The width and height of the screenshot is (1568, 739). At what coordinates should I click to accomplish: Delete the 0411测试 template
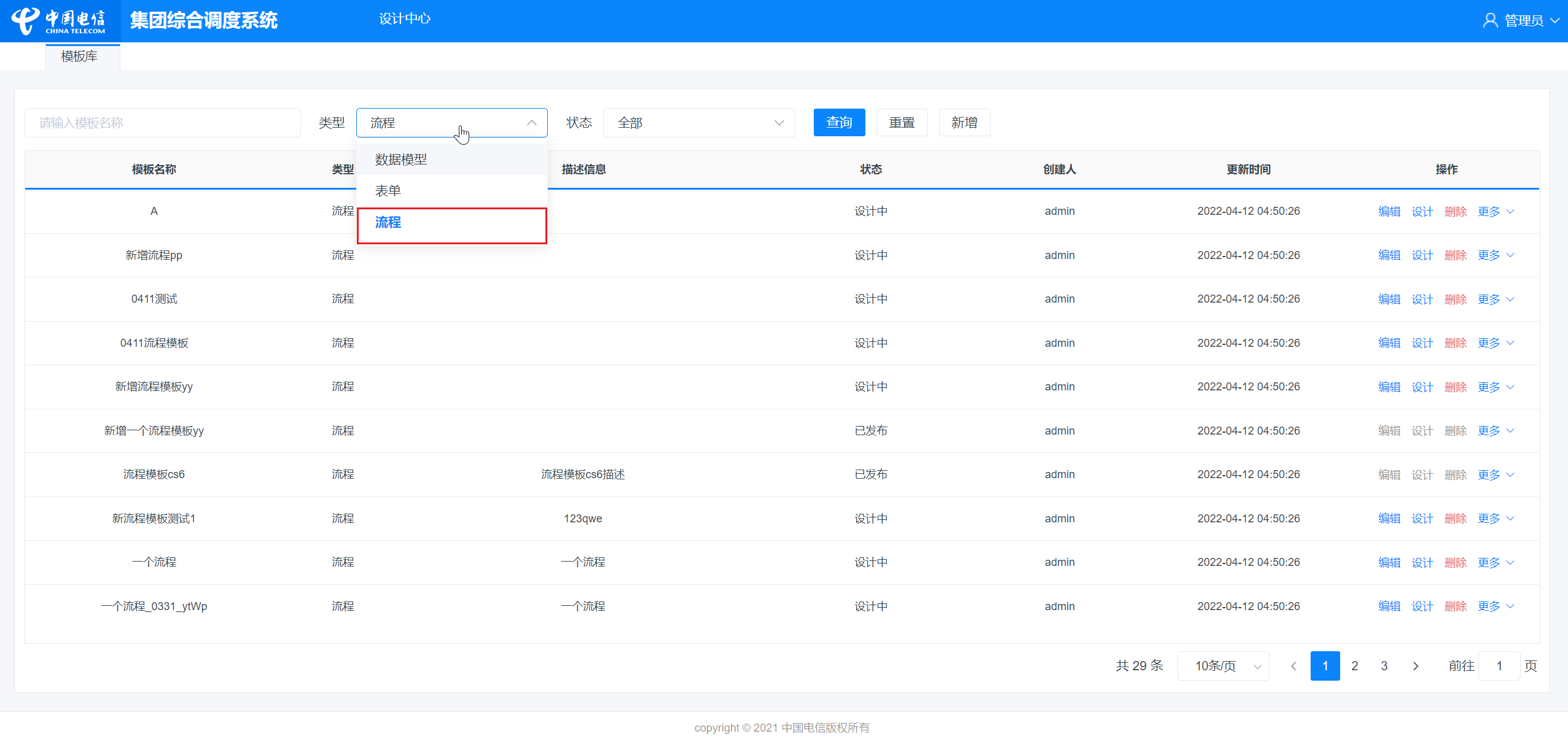(1455, 299)
